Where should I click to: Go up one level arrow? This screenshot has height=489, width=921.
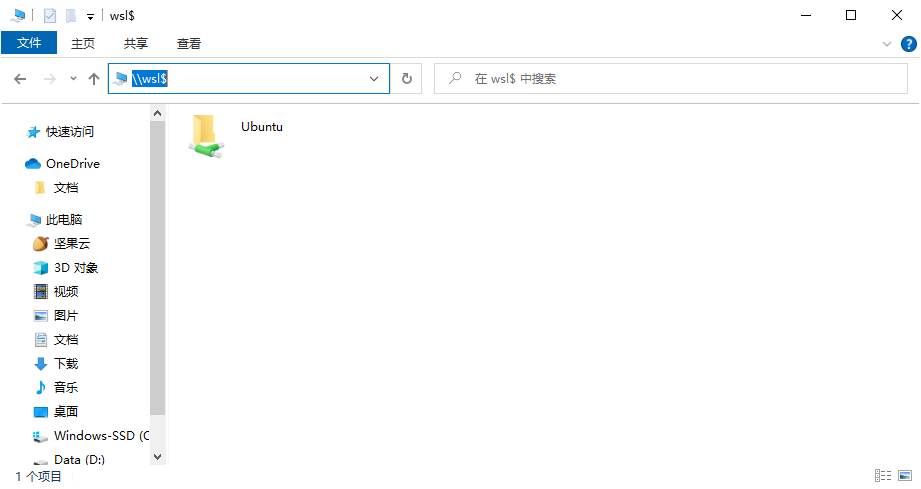[93, 79]
